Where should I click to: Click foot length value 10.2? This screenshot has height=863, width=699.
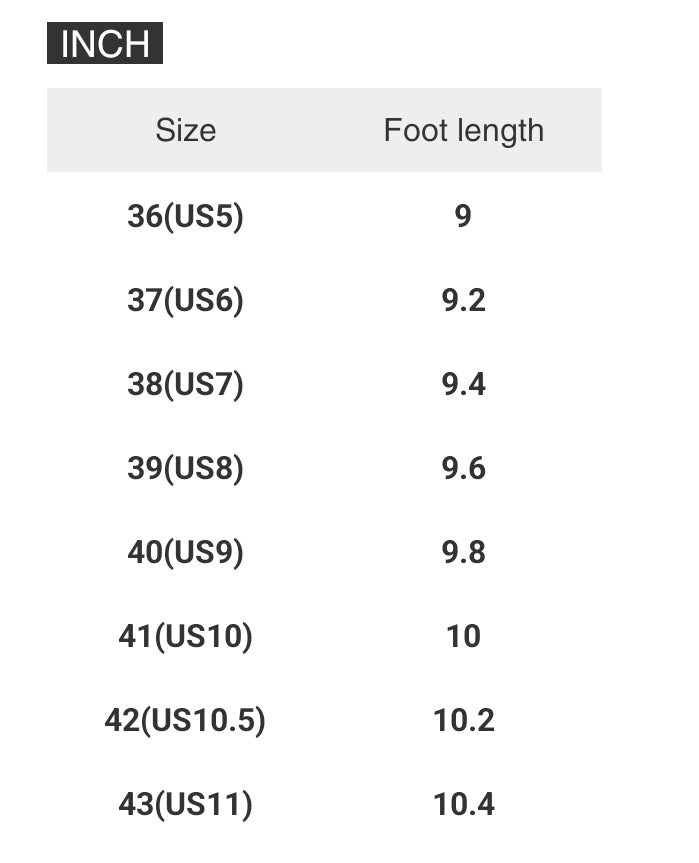coord(463,720)
